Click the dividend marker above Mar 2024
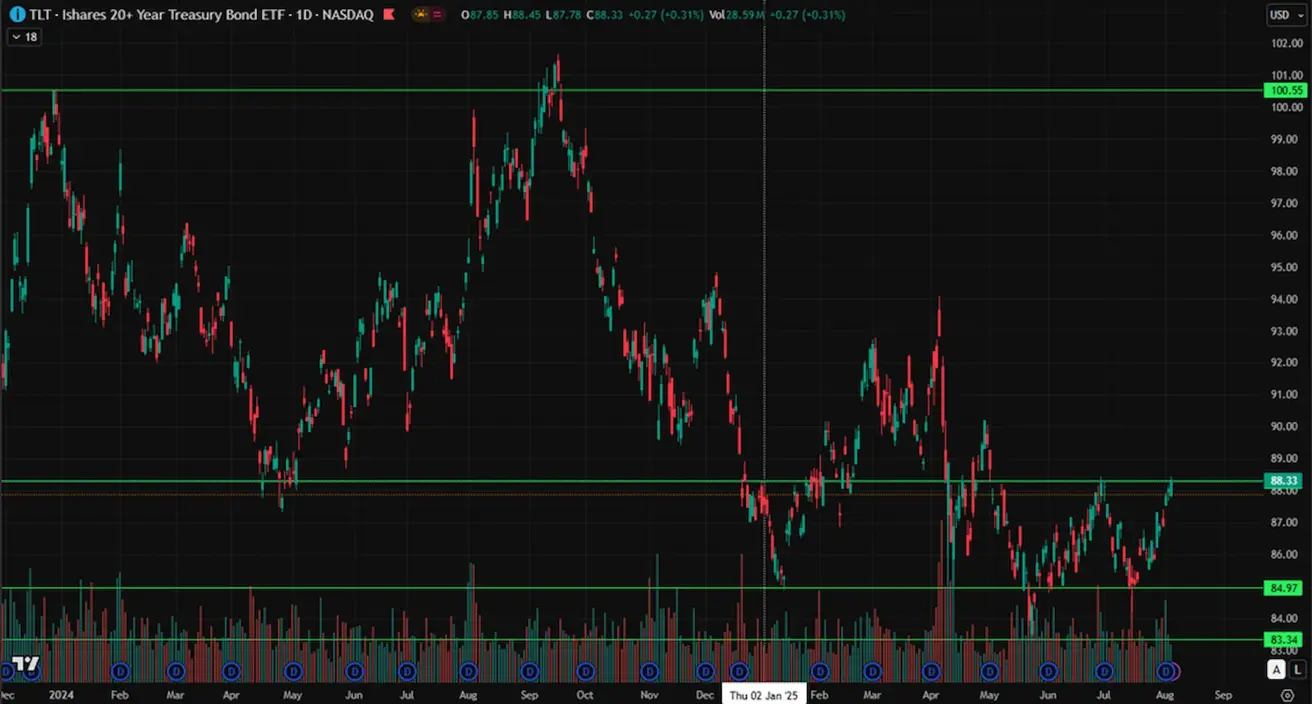The image size is (1312, 704). coord(176,670)
